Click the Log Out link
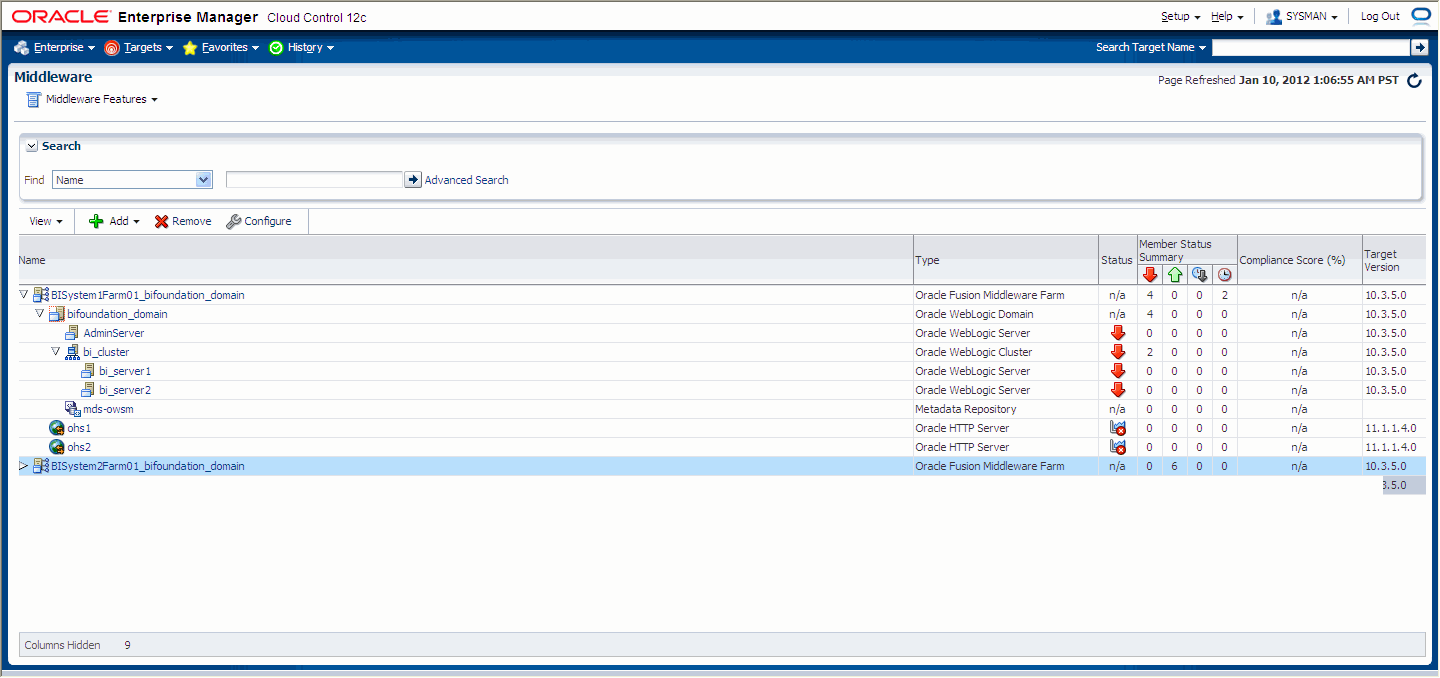Screen dimensions: 1440x678 point(1380,16)
